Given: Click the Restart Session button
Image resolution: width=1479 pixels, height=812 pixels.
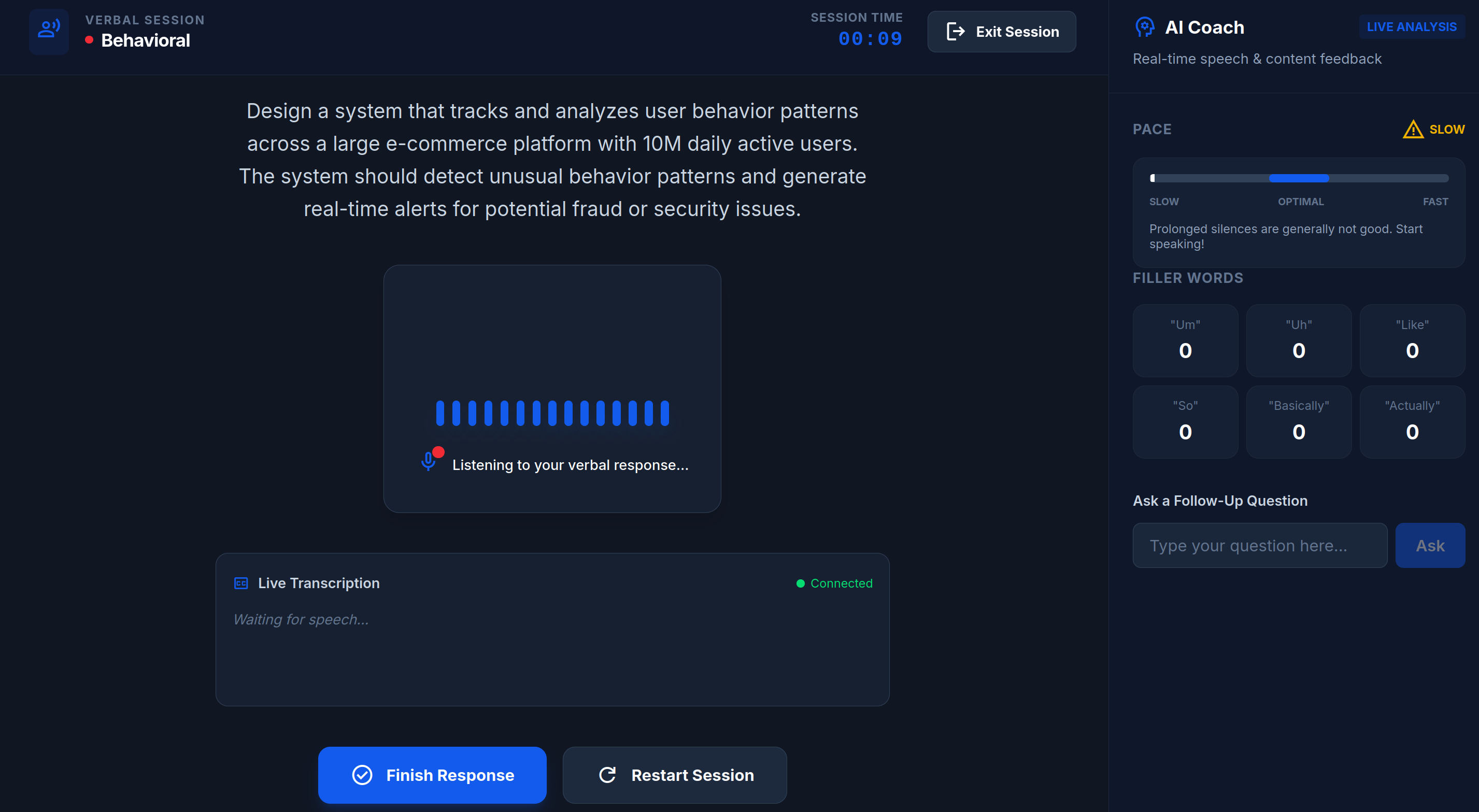Looking at the screenshot, I should [675, 775].
